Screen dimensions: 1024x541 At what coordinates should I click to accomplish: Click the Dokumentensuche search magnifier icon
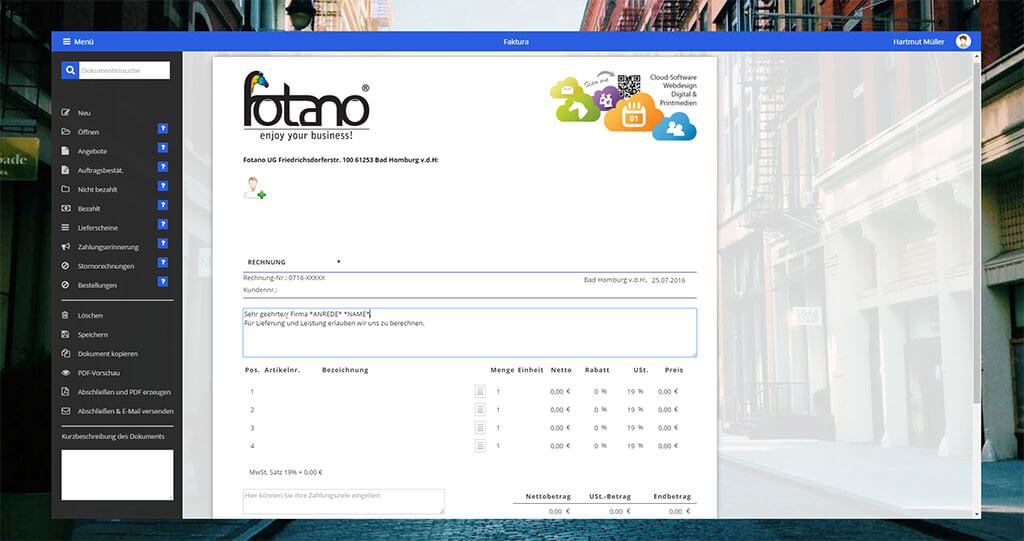coord(70,70)
